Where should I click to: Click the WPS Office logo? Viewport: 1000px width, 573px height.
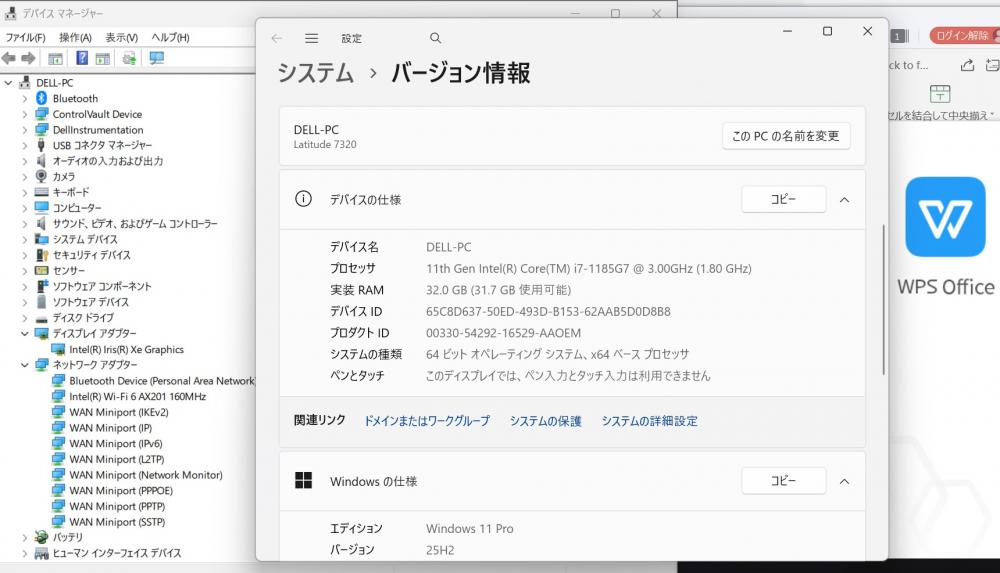945,217
